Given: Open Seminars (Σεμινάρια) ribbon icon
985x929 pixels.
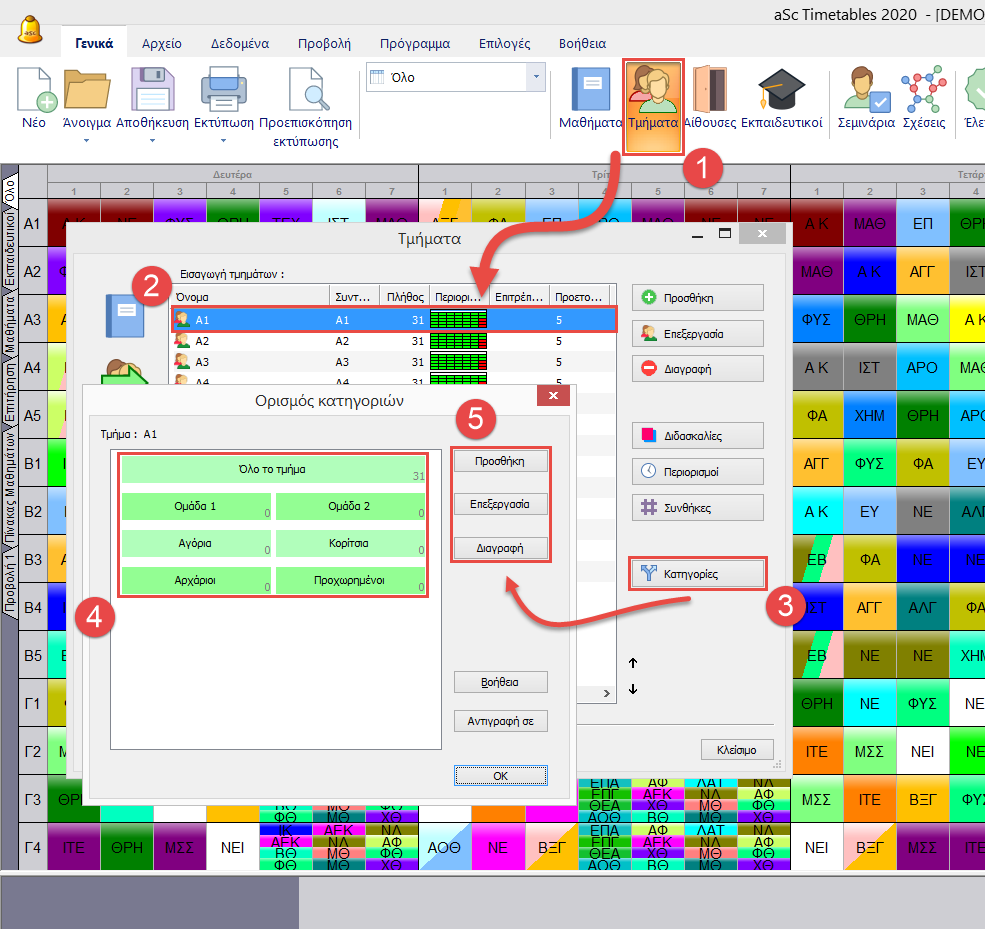Looking at the screenshot, I should pos(866,91).
